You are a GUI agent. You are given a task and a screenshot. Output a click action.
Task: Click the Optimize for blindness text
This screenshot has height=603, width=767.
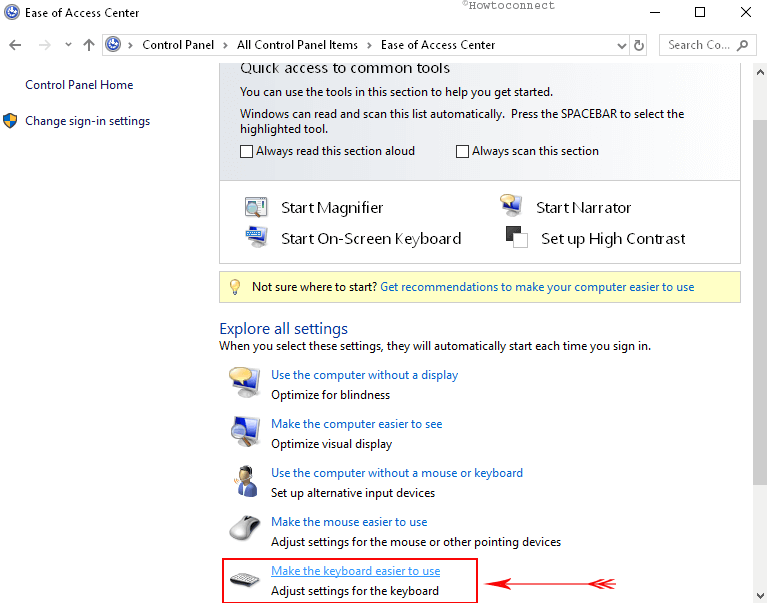(331, 395)
